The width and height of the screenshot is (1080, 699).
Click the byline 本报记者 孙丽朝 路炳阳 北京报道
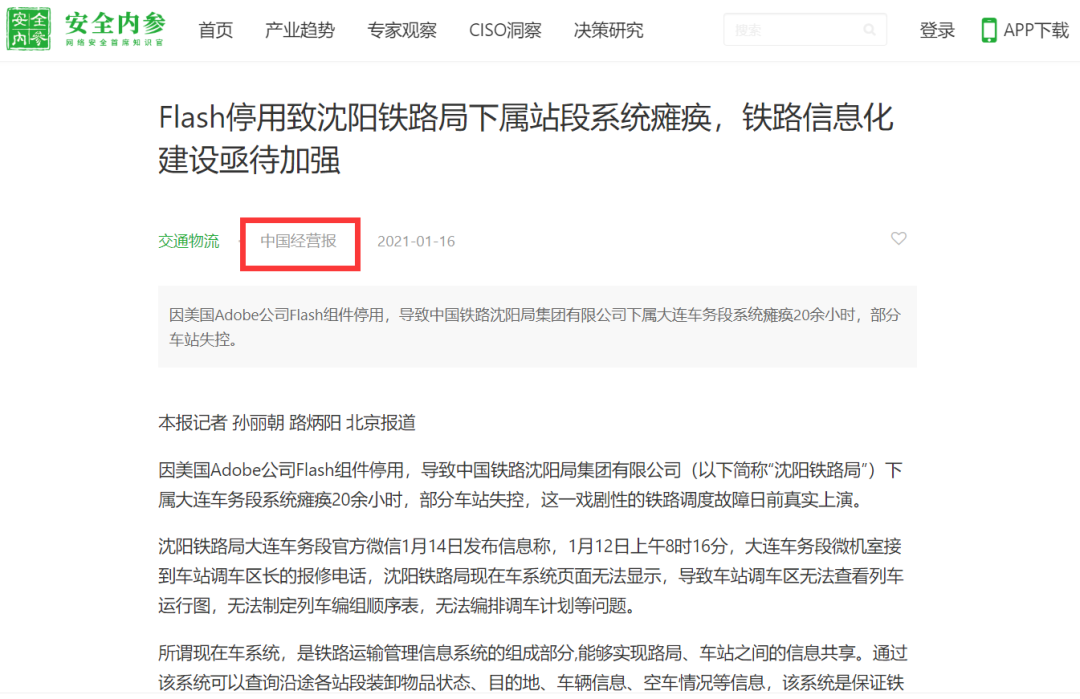287,422
